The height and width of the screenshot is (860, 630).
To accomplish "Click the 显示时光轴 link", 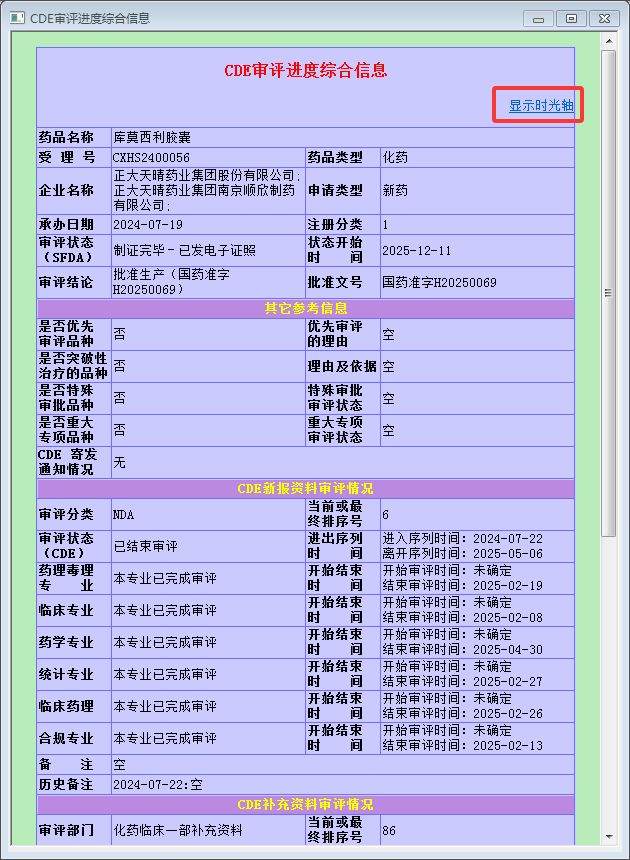I will click(x=541, y=106).
